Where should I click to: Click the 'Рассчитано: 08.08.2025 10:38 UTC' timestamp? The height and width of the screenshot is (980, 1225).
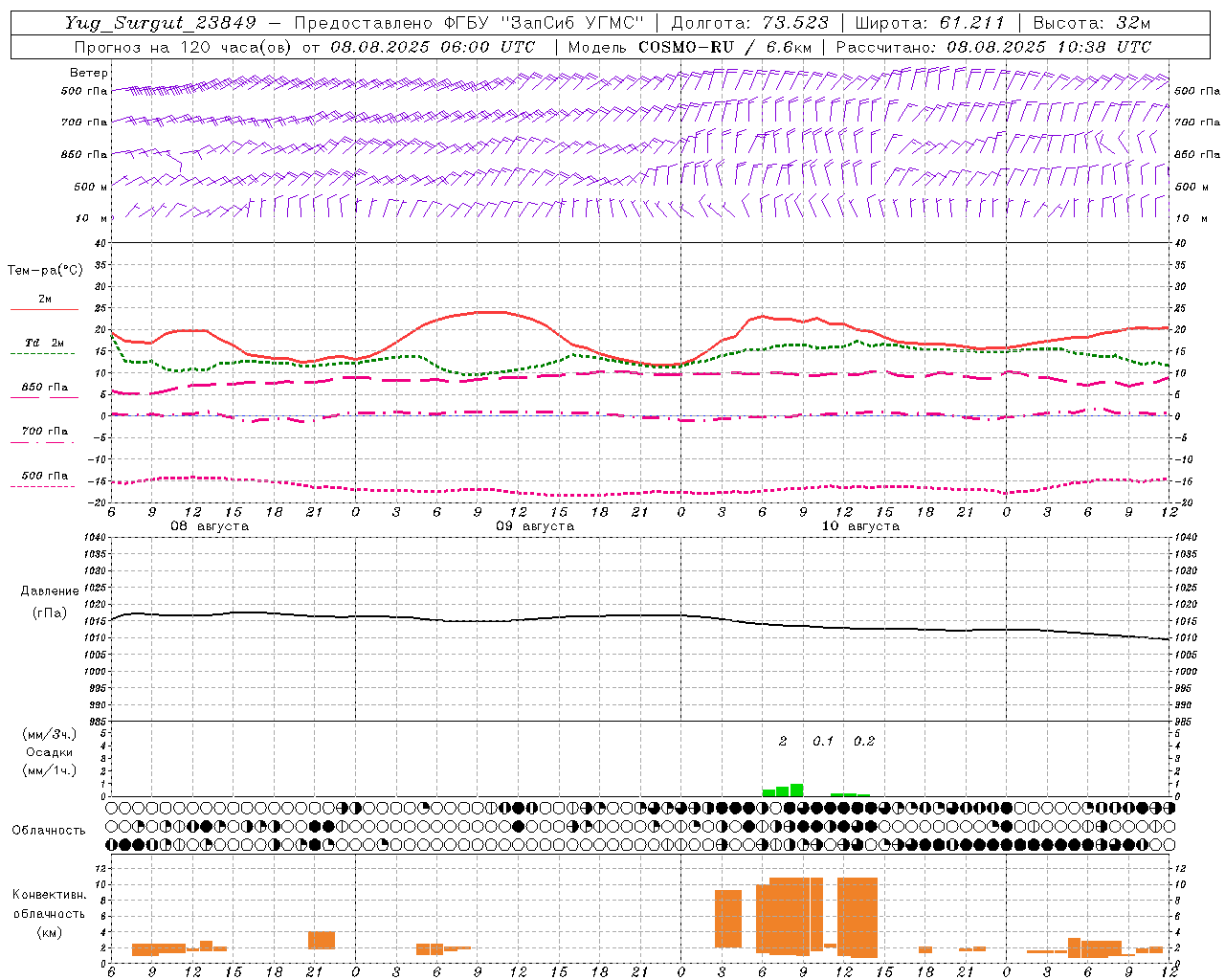pos(993,47)
